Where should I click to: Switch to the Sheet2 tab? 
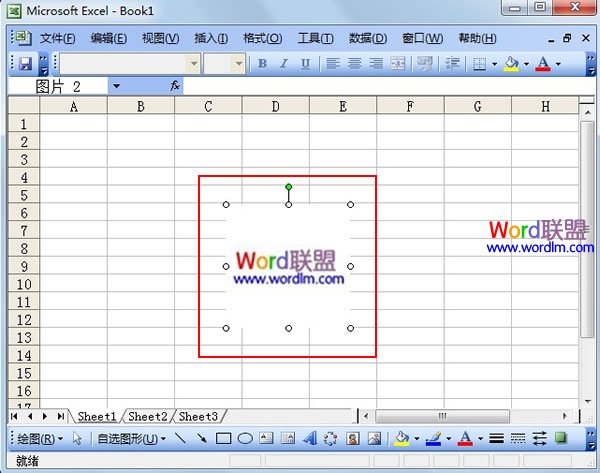[x=148, y=416]
